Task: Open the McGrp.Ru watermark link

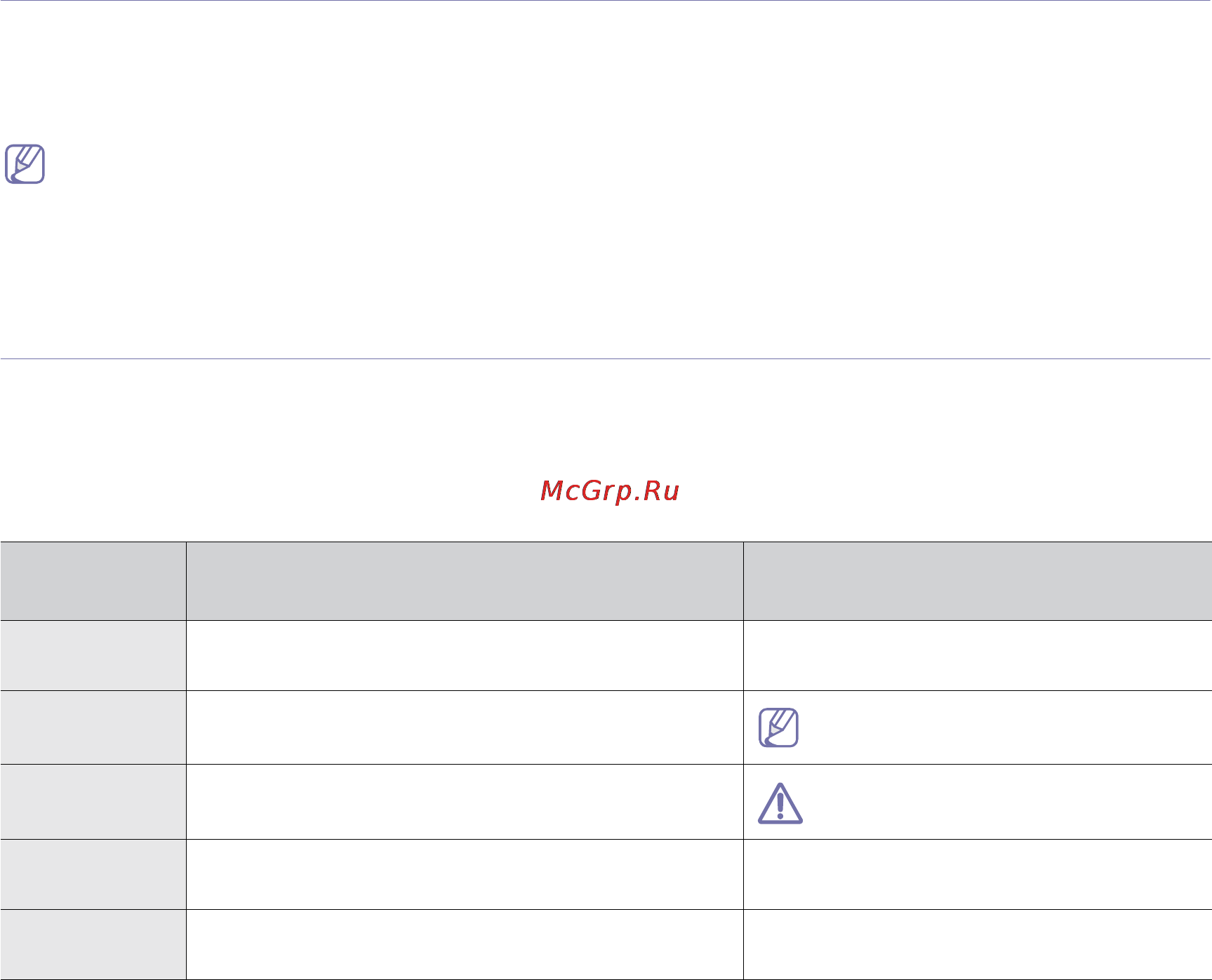Action: point(610,491)
